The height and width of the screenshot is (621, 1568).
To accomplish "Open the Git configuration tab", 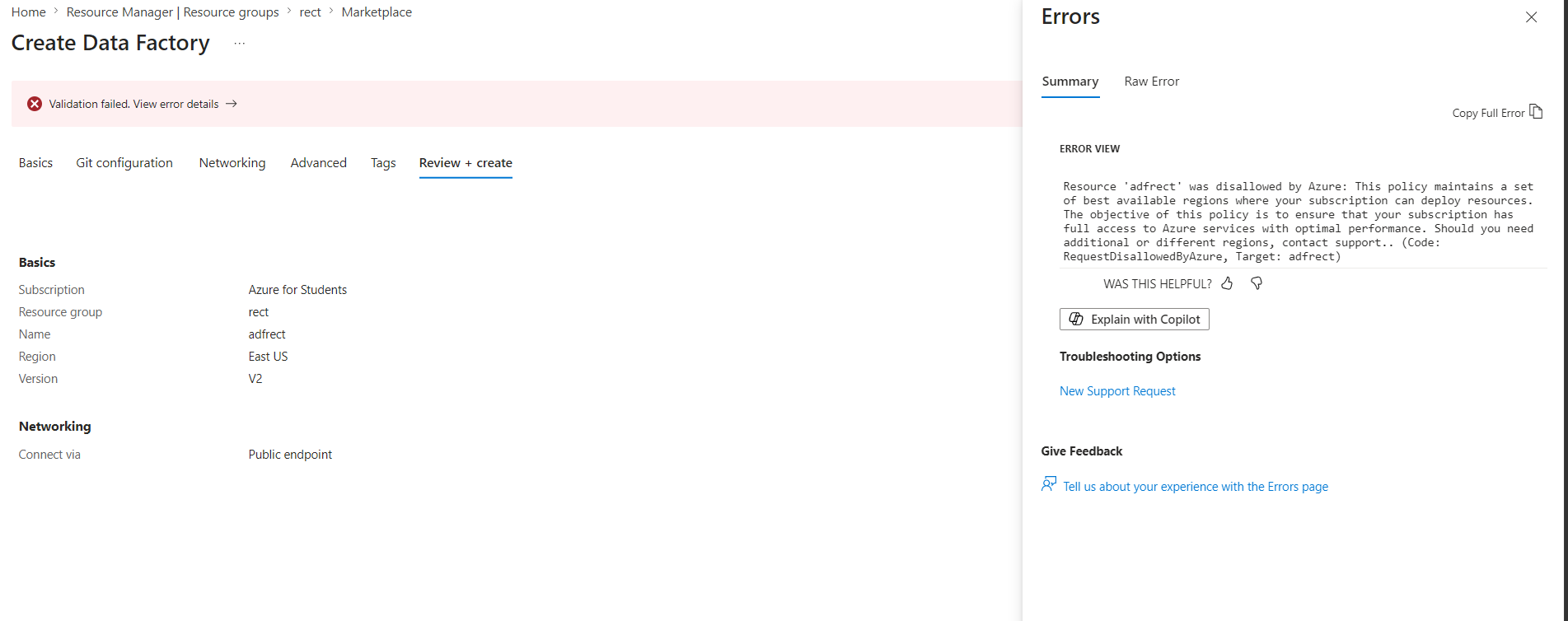I will (x=124, y=163).
